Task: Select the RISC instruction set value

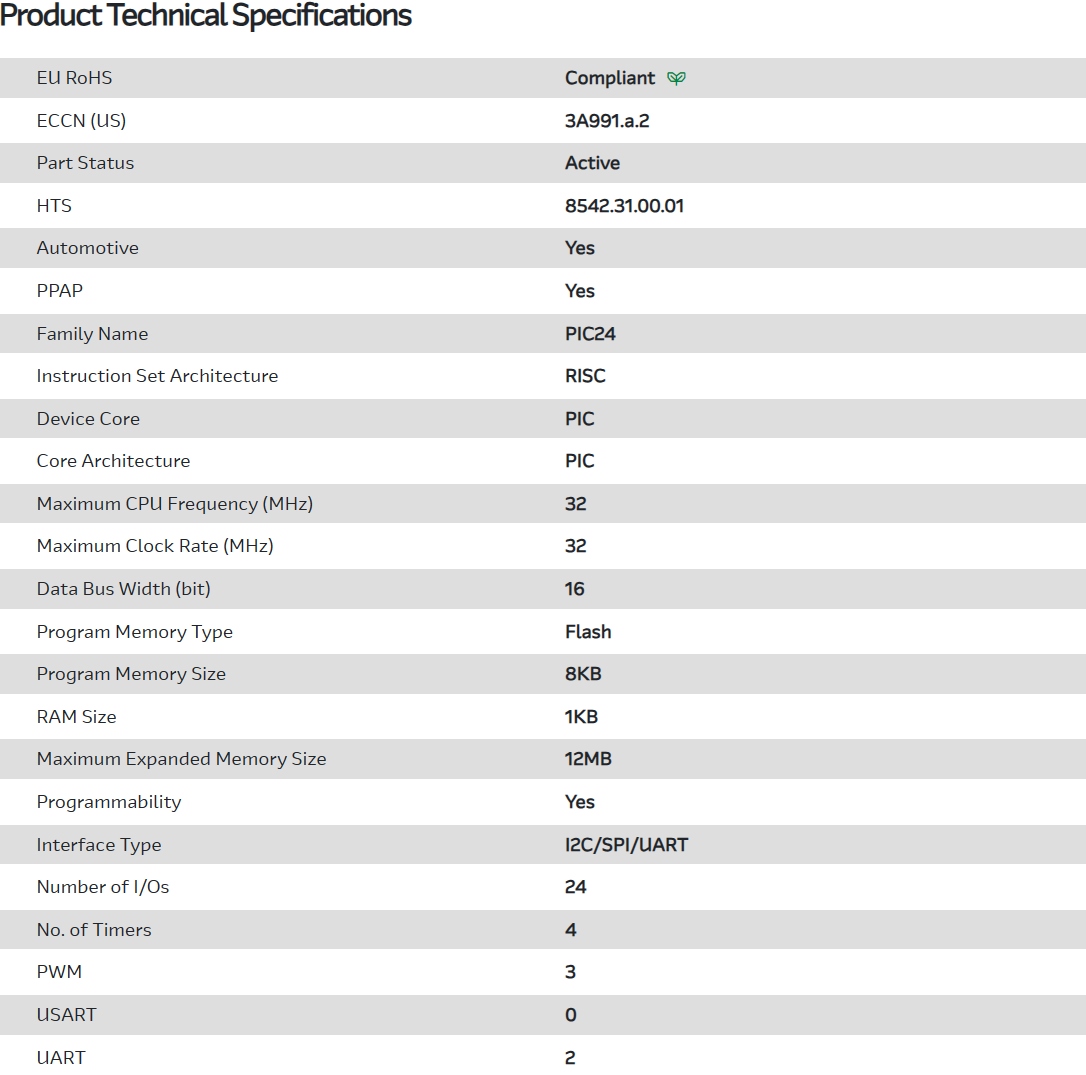Action: click(x=585, y=376)
